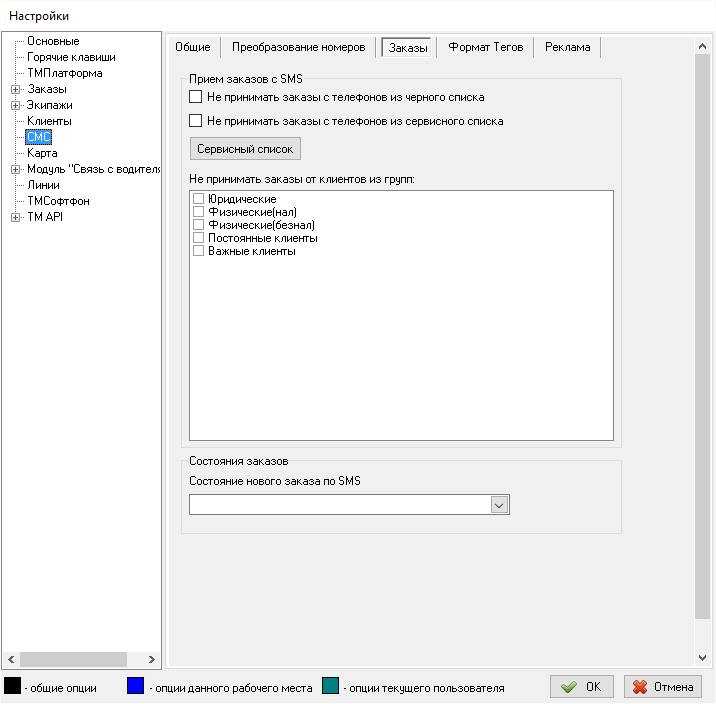
Task: Open the Формат Тегов tab
Action: click(485, 47)
